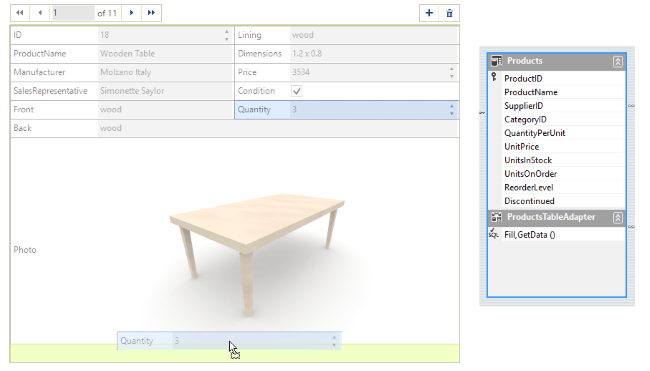Decrease the Price value with down spinner

coord(451,76)
